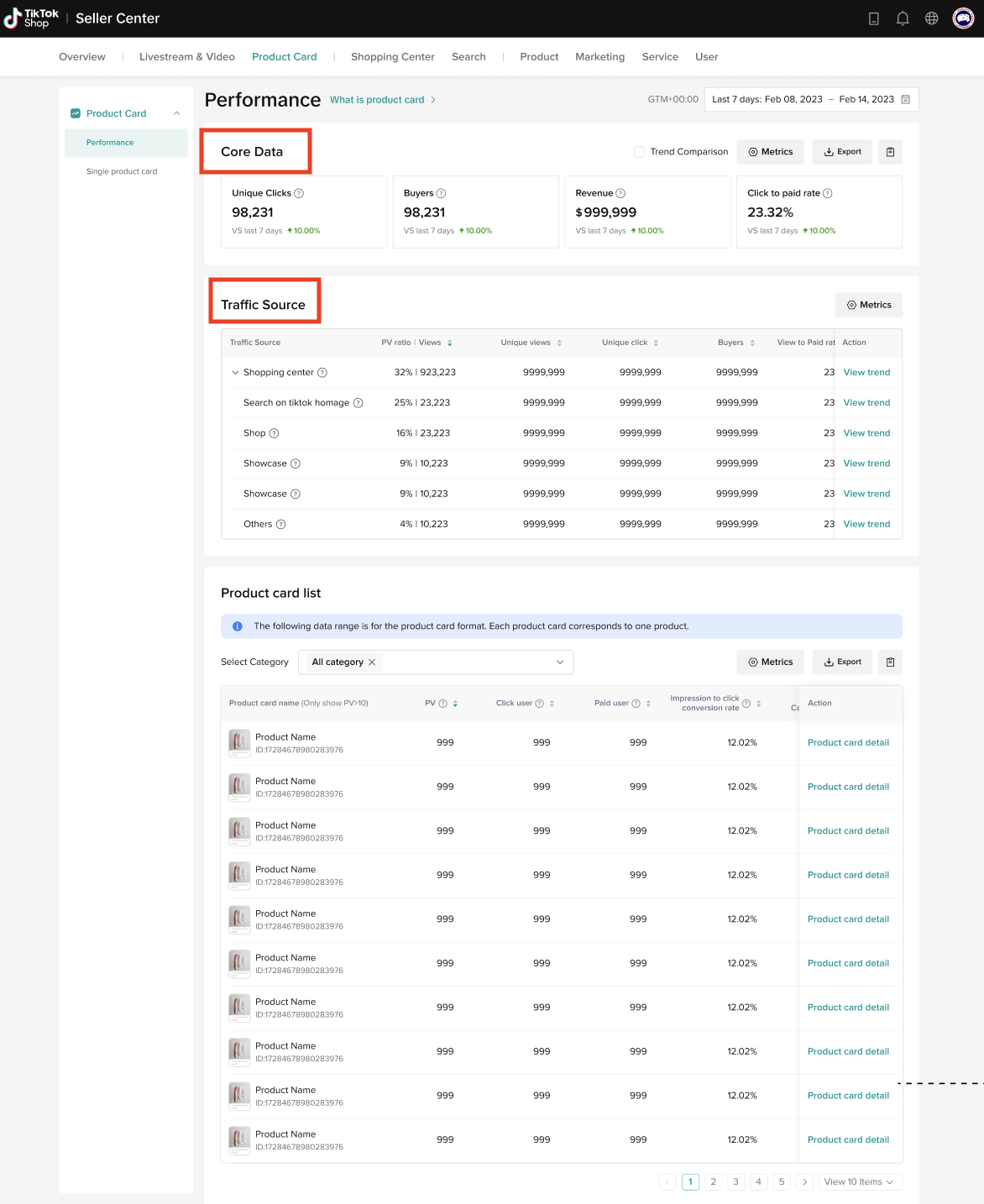Click Export button in Core Data
The height and width of the screenshot is (1204, 984).
(x=842, y=152)
